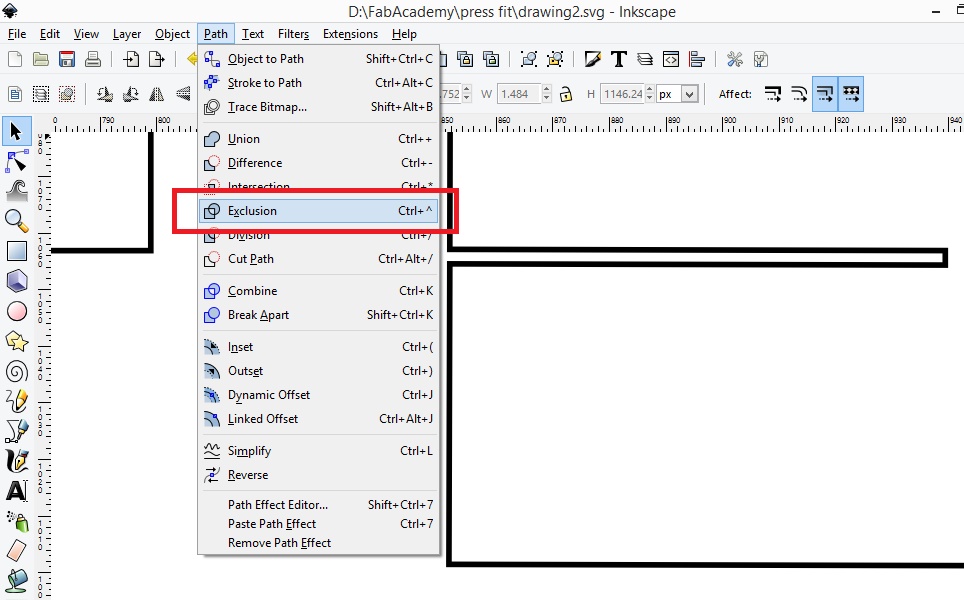This screenshot has width=964, height=600.
Task: Click the Import icon
Action: [131, 59]
